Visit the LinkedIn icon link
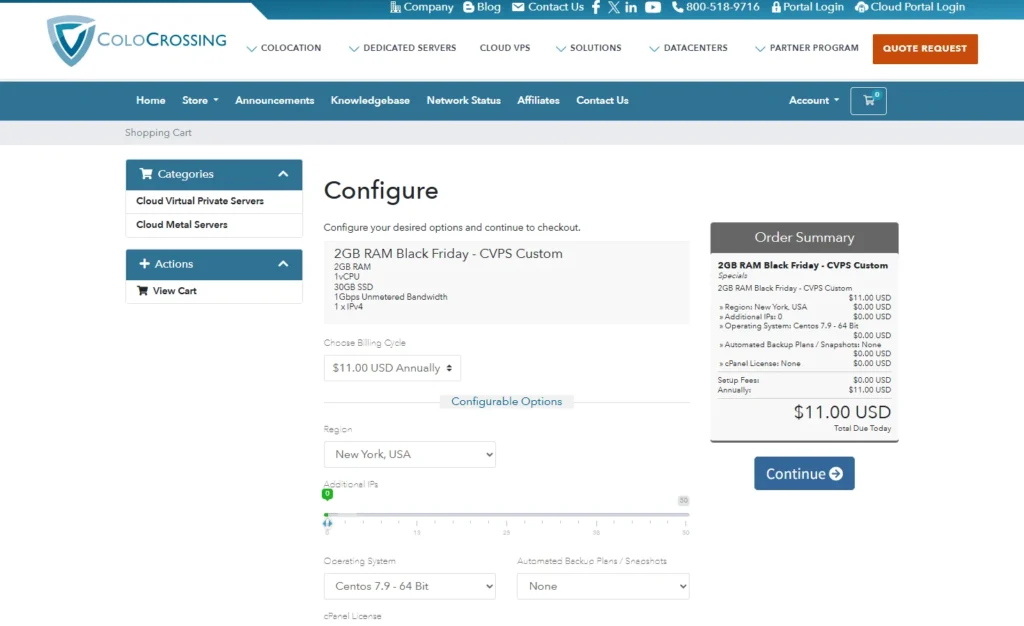1024x626 pixels. (631, 7)
